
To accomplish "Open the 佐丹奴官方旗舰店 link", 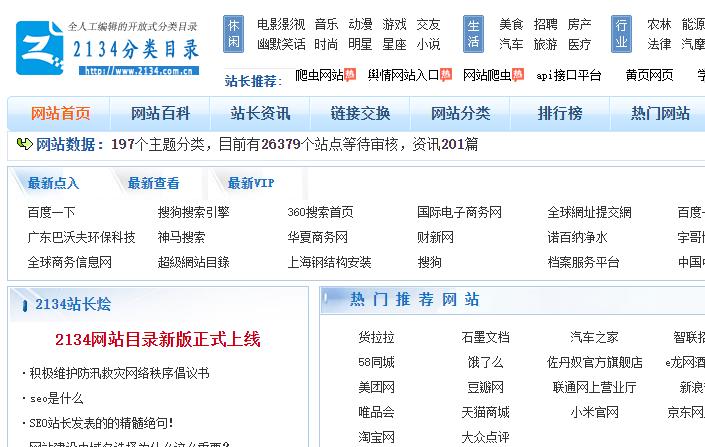I will coord(594,362).
